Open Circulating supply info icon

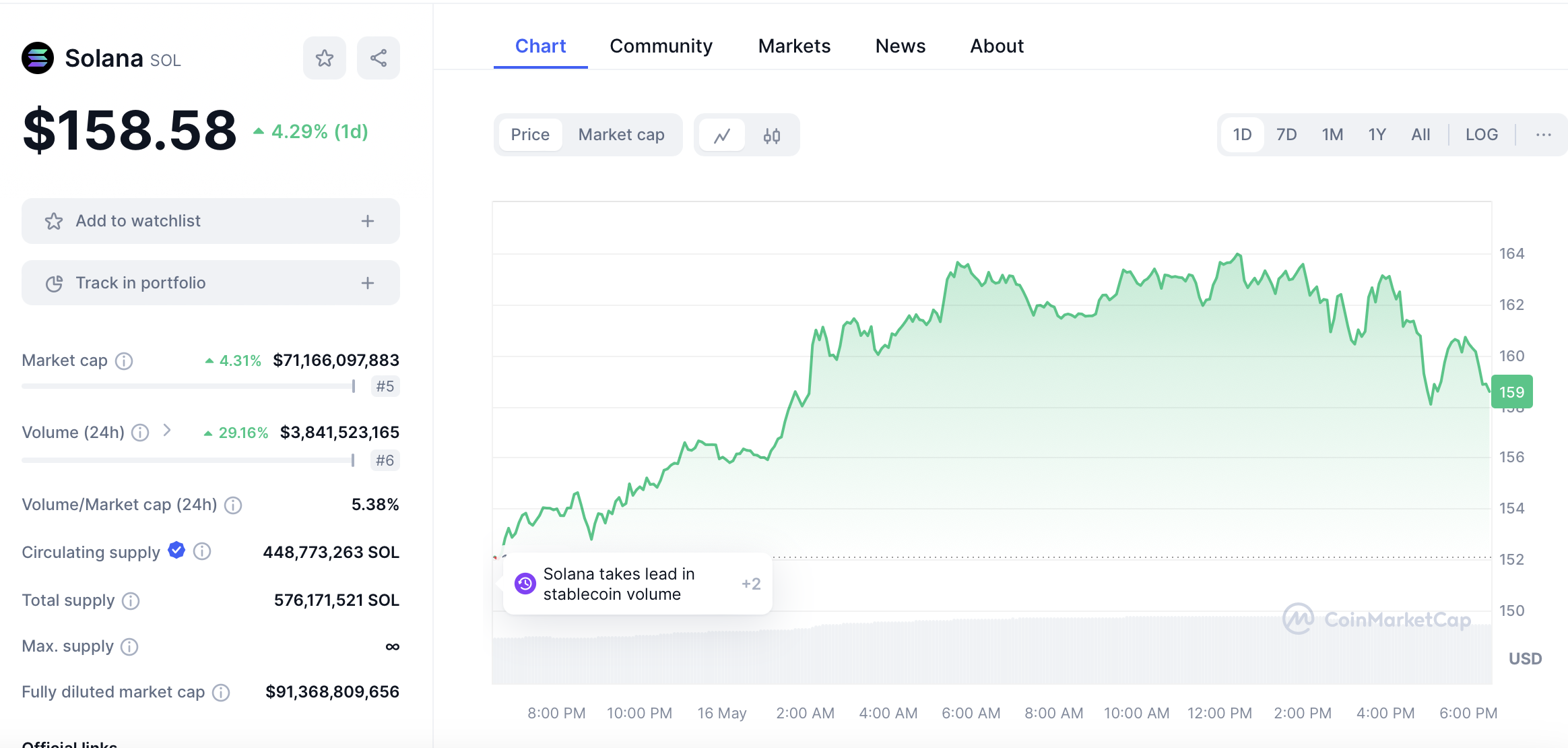coord(202,552)
